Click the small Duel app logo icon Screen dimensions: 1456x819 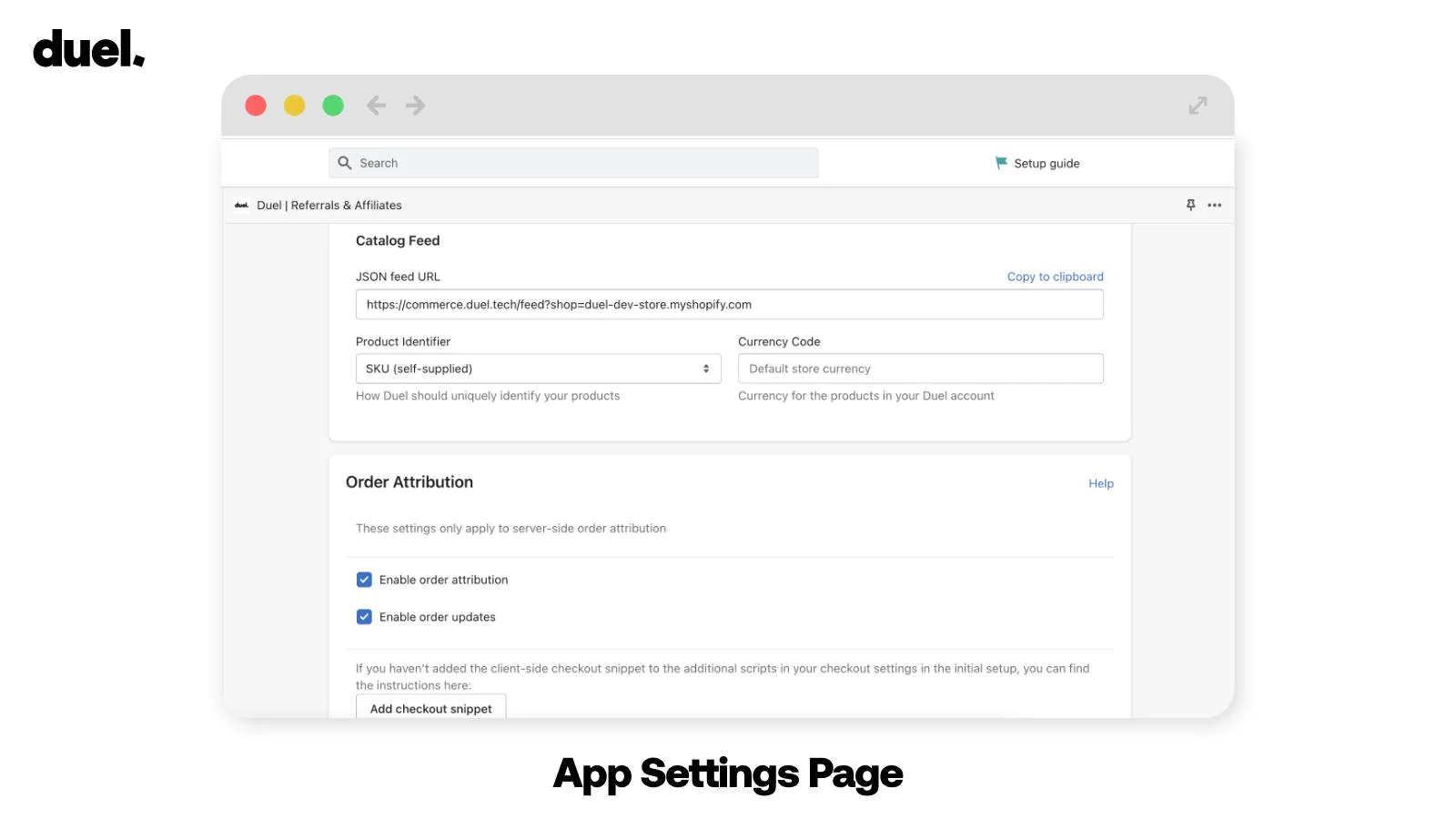[x=242, y=205]
